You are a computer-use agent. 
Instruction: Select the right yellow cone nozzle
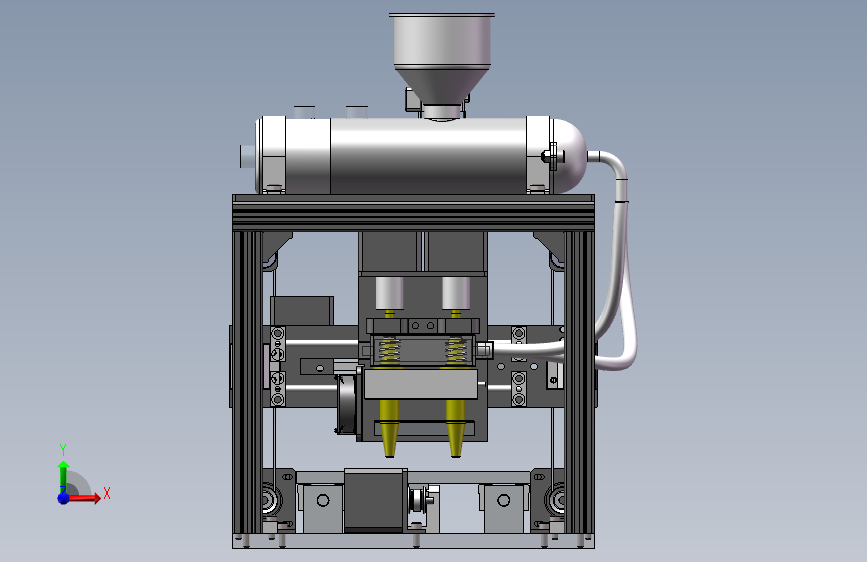[x=456, y=428]
